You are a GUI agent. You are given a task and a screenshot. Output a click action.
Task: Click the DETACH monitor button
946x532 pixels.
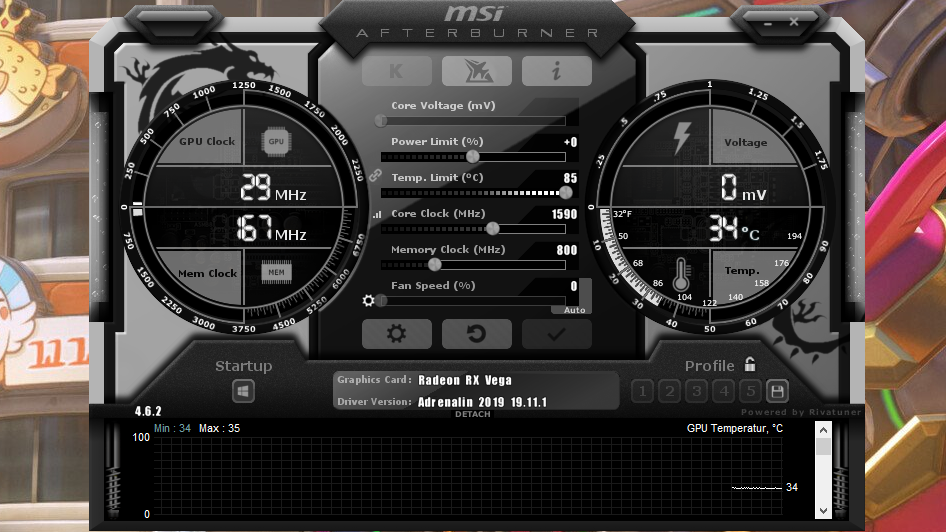[x=473, y=414]
